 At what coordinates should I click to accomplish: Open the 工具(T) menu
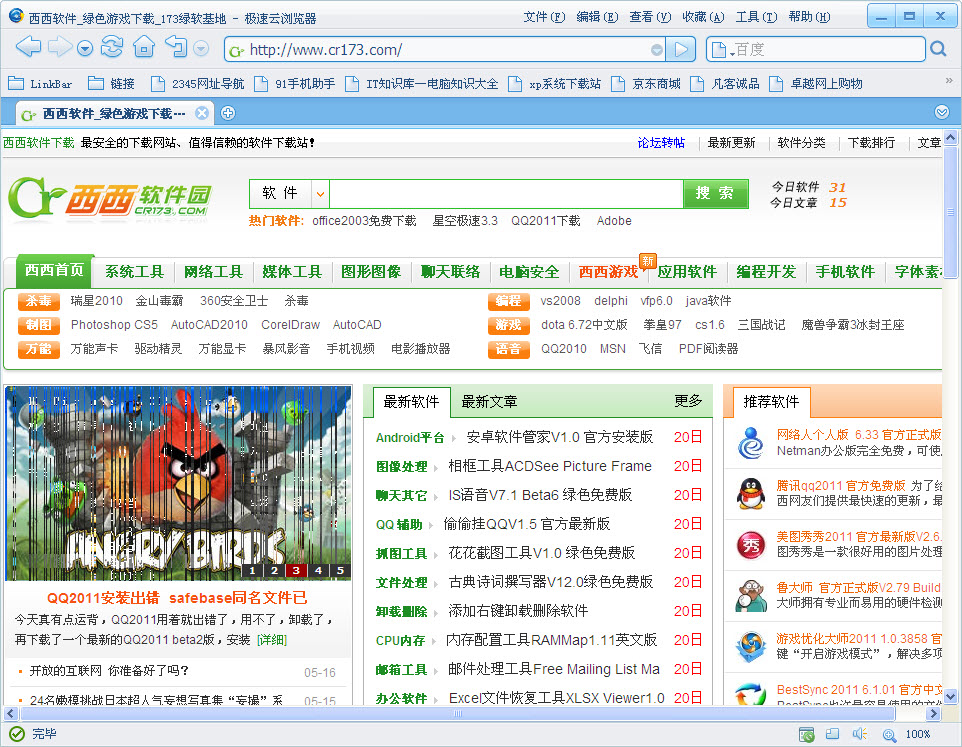click(756, 17)
